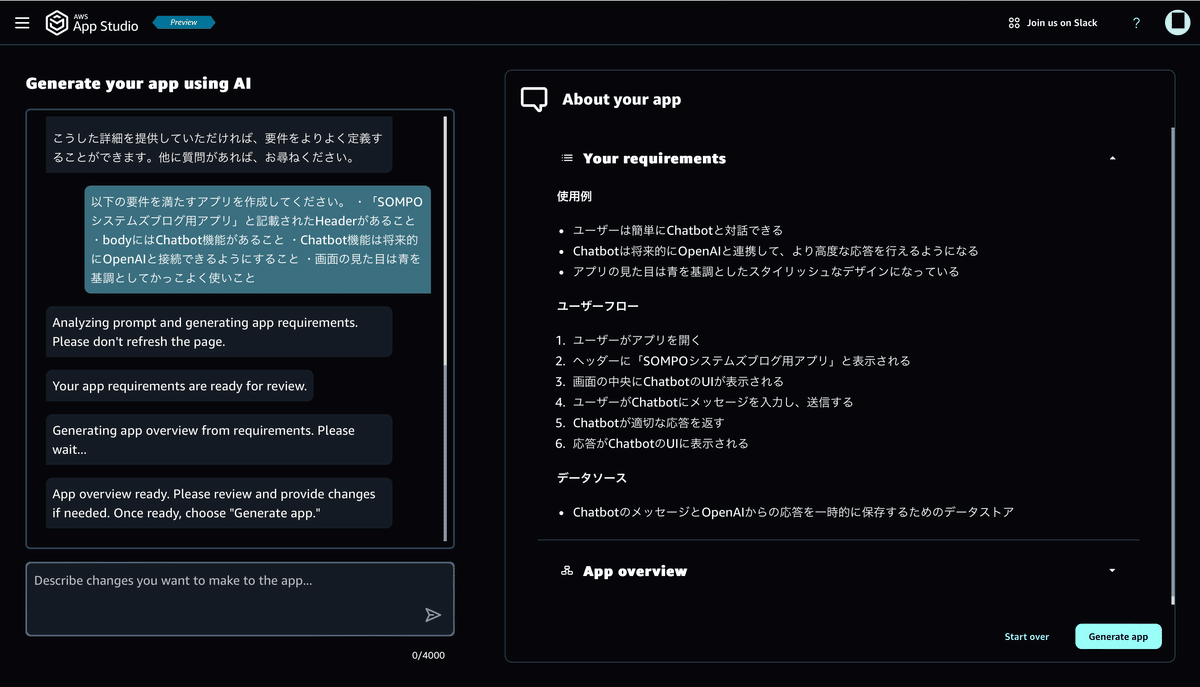Click the App overview header to expand it

(634, 571)
